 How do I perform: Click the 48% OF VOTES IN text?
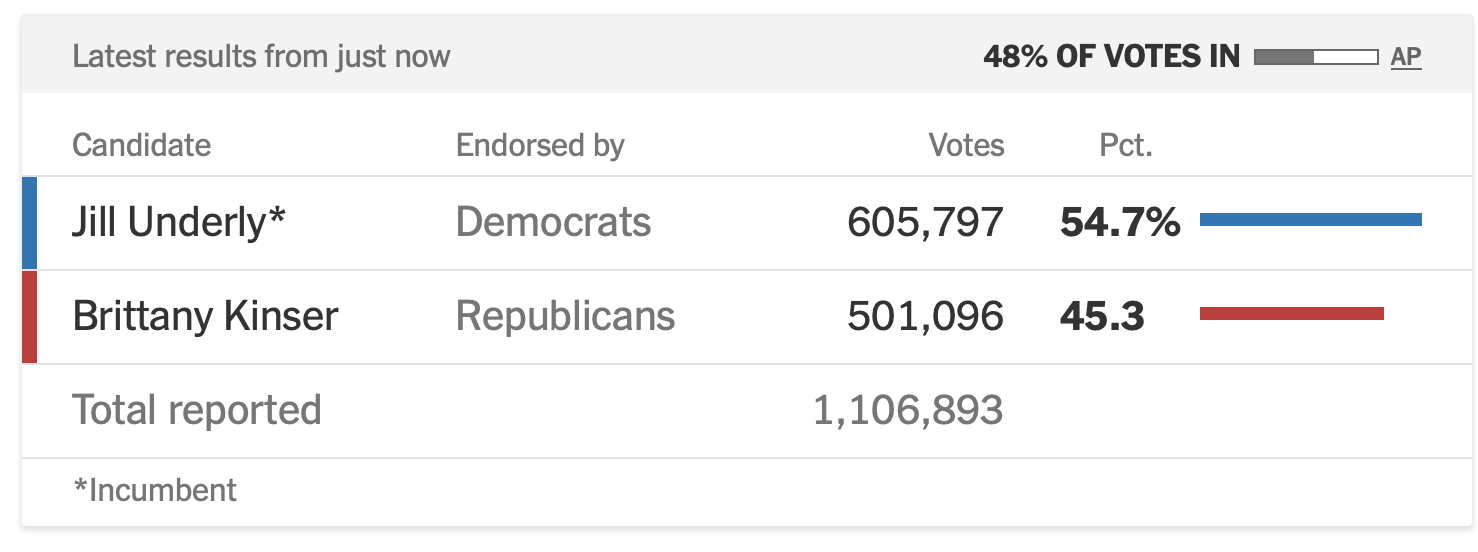(x=1111, y=57)
